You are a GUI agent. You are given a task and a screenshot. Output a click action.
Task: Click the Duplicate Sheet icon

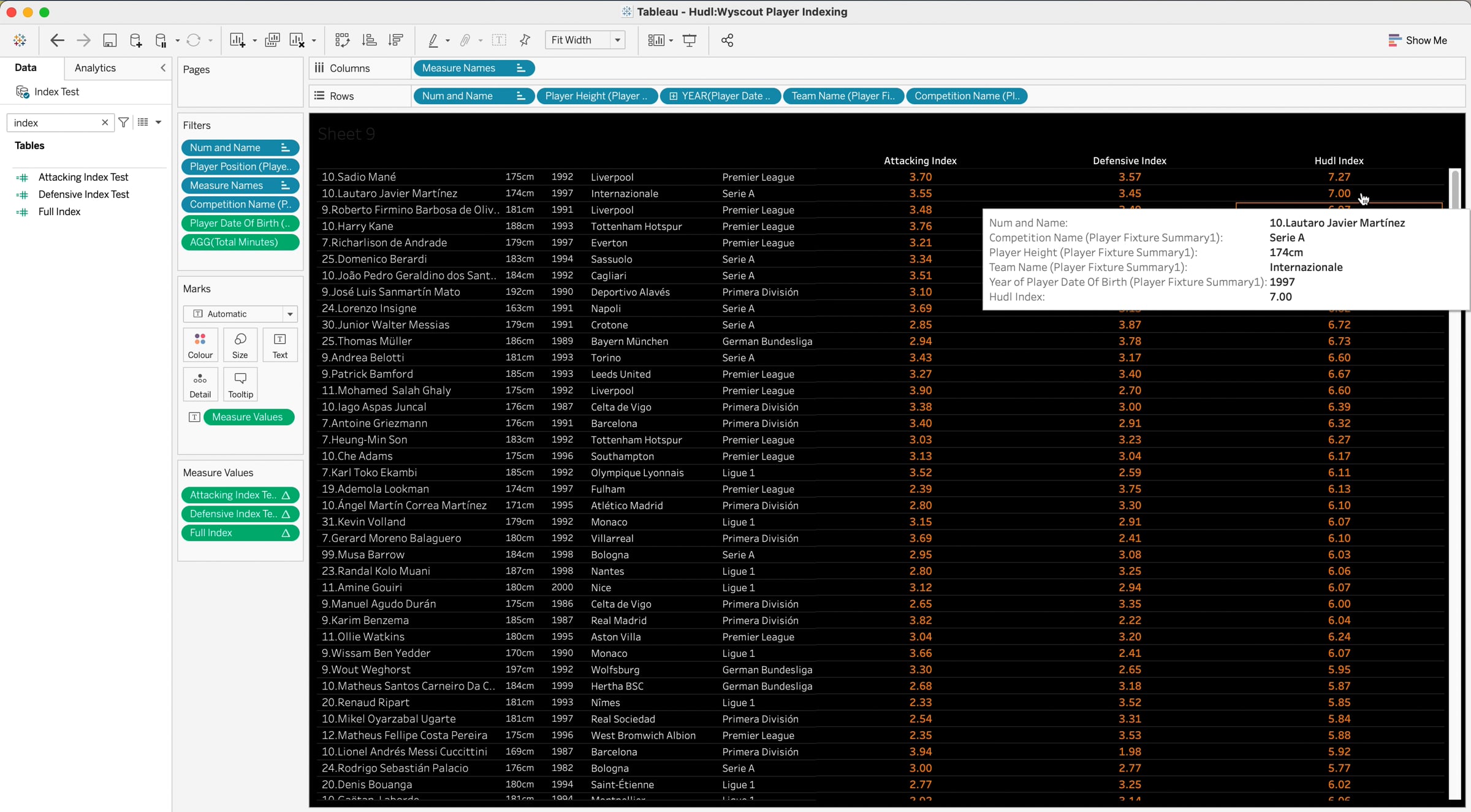[272, 40]
